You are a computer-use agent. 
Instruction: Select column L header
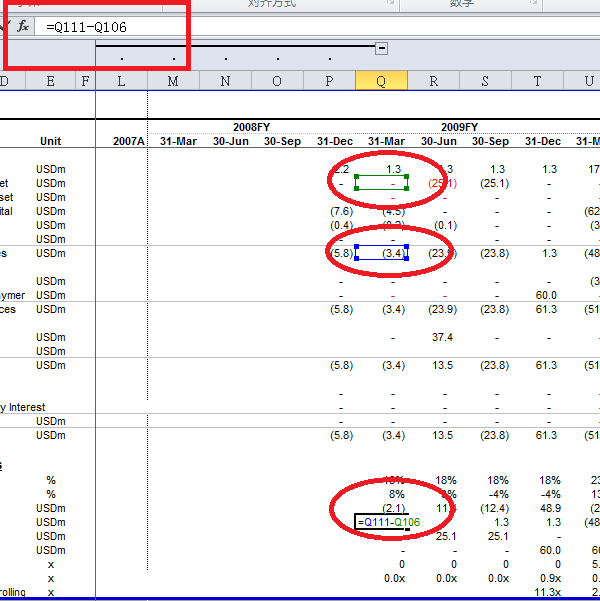pos(121,81)
